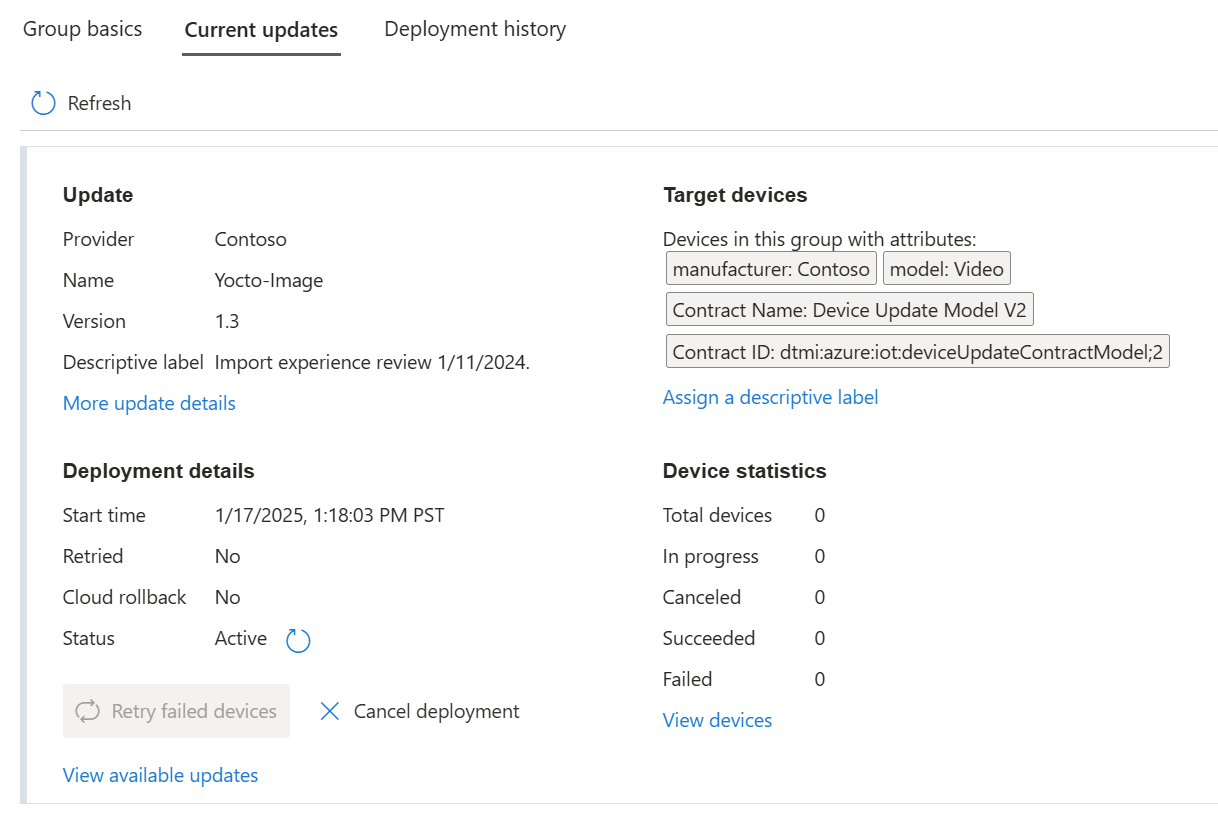1218x825 pixels.
Task: Open the View devices link
Action: point(717,720)
